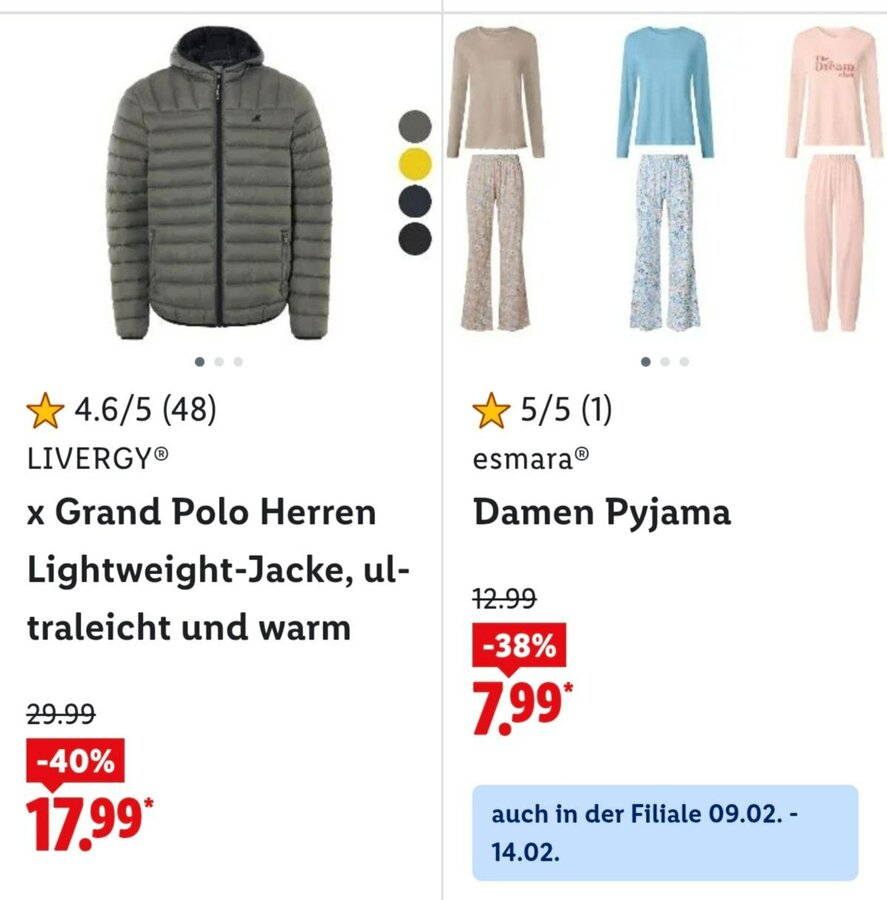Click the 17.99 jacket price
This screenshot has height=900, width=887.
[x=90, y=823]
